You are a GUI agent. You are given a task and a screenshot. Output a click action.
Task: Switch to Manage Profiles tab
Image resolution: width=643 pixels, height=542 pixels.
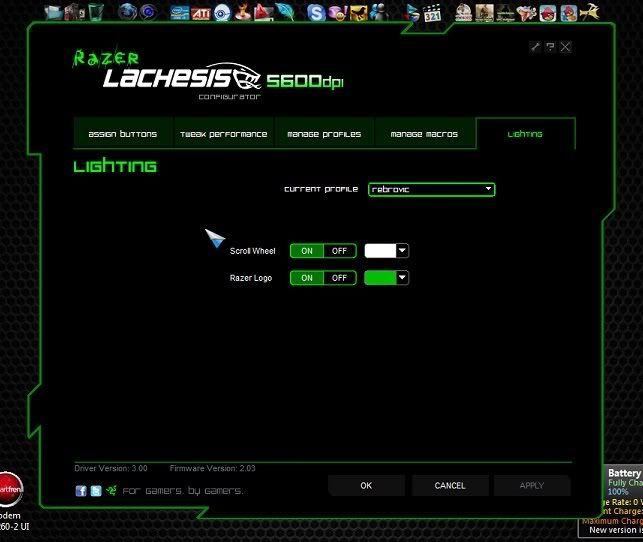[324, 134]
